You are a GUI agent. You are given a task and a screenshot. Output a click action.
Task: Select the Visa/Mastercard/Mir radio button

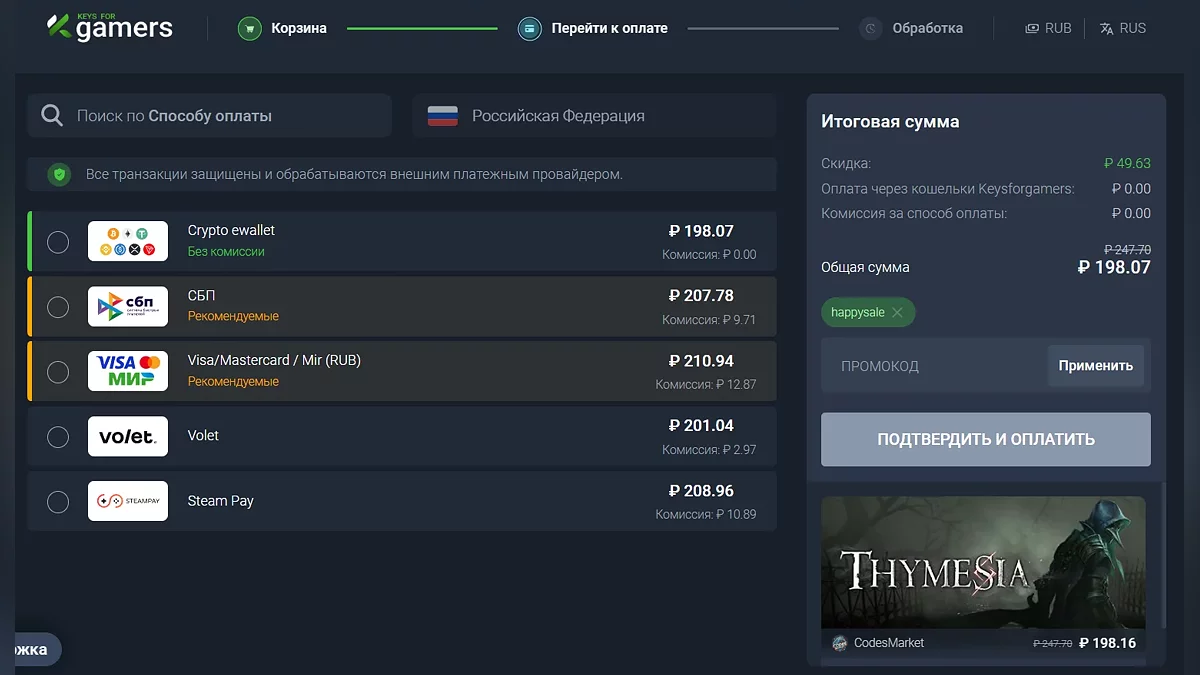tap(58, 372)
